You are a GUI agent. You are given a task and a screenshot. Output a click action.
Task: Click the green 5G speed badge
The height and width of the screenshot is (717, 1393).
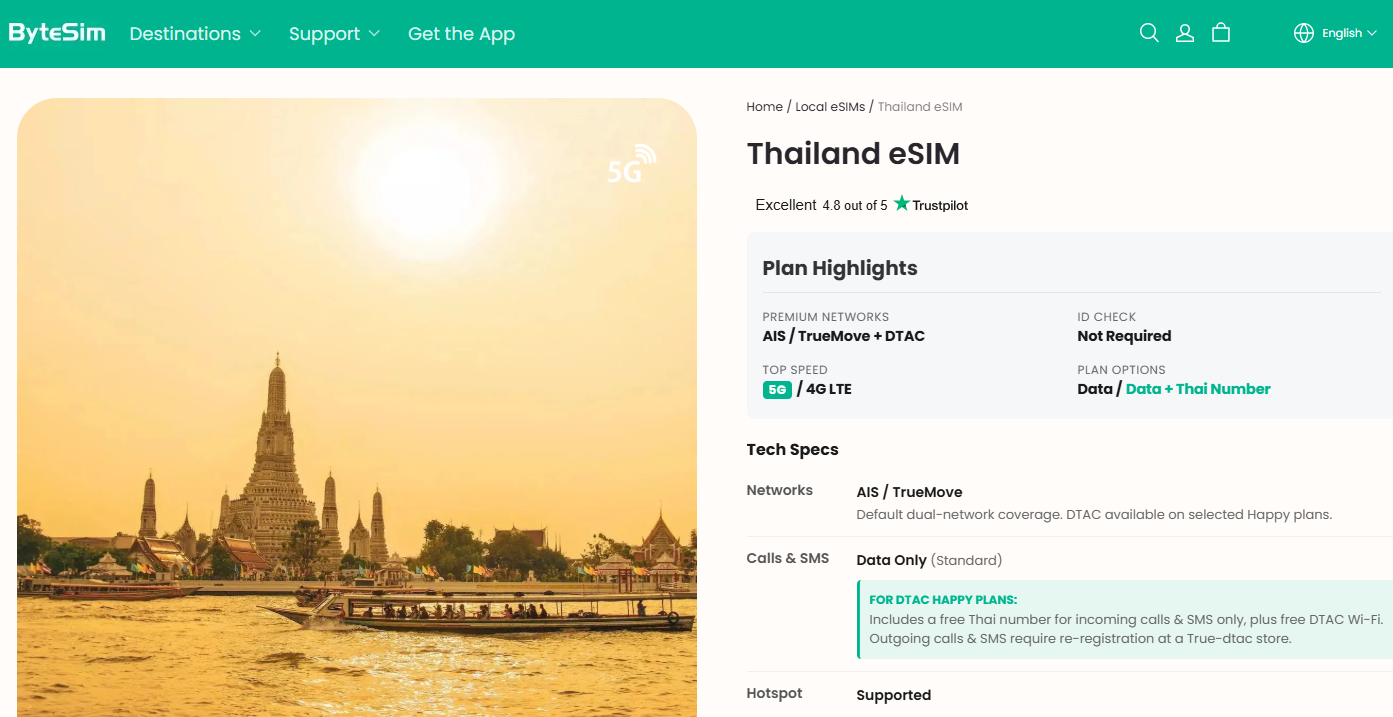tap(777, 390)
